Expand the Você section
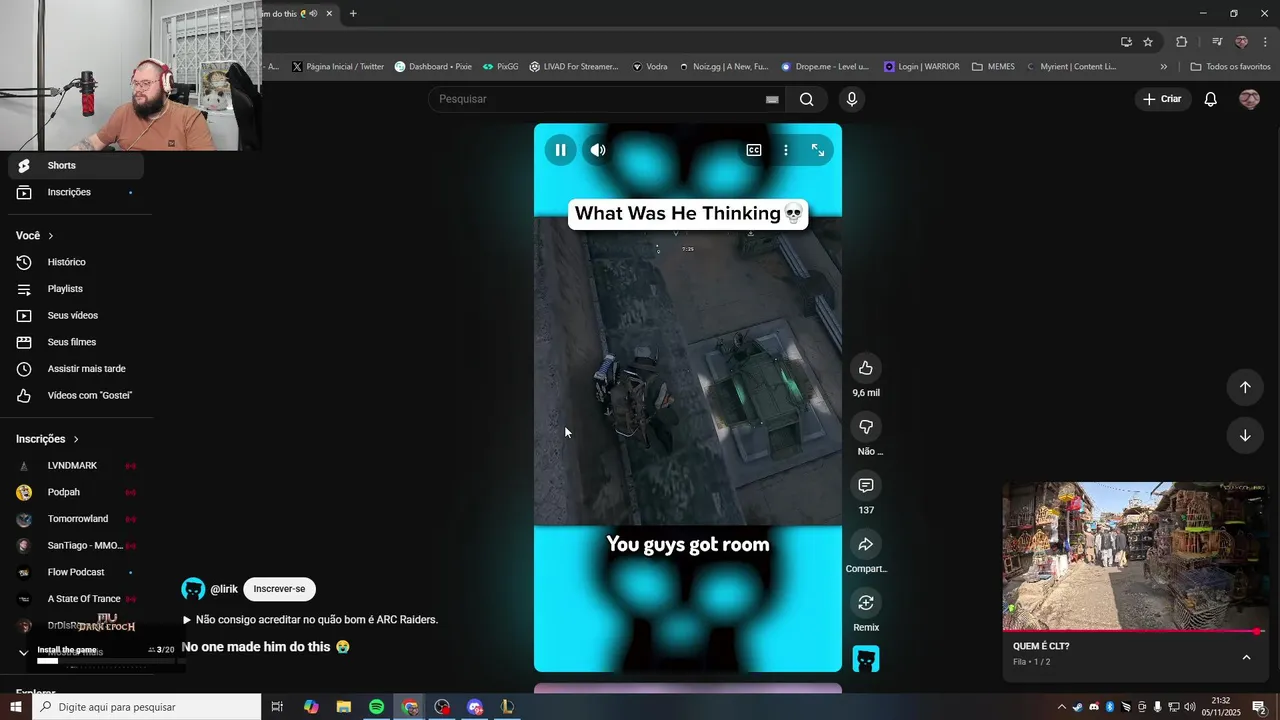 click(x=35, y=236)
